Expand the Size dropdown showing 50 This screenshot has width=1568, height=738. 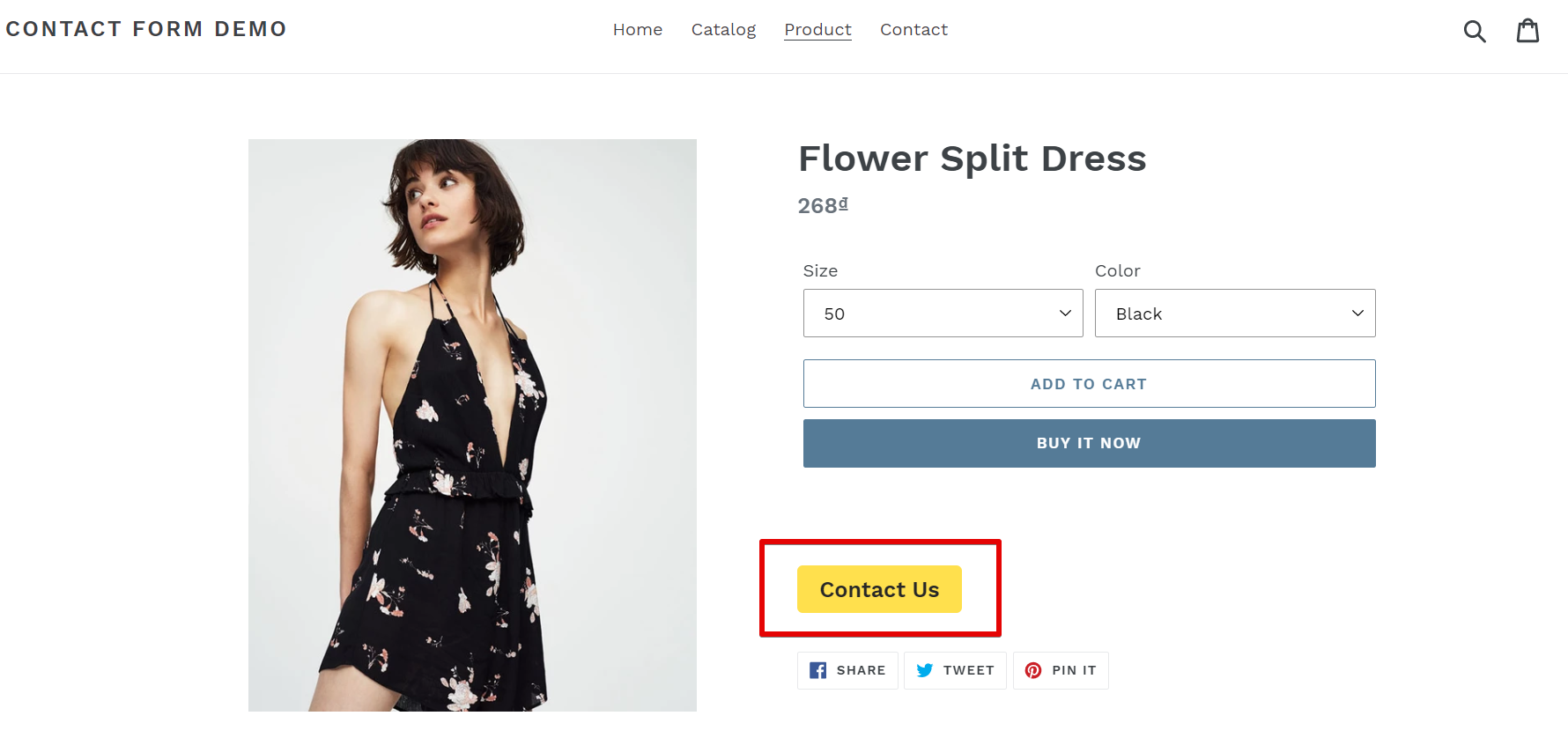point(943,314)
